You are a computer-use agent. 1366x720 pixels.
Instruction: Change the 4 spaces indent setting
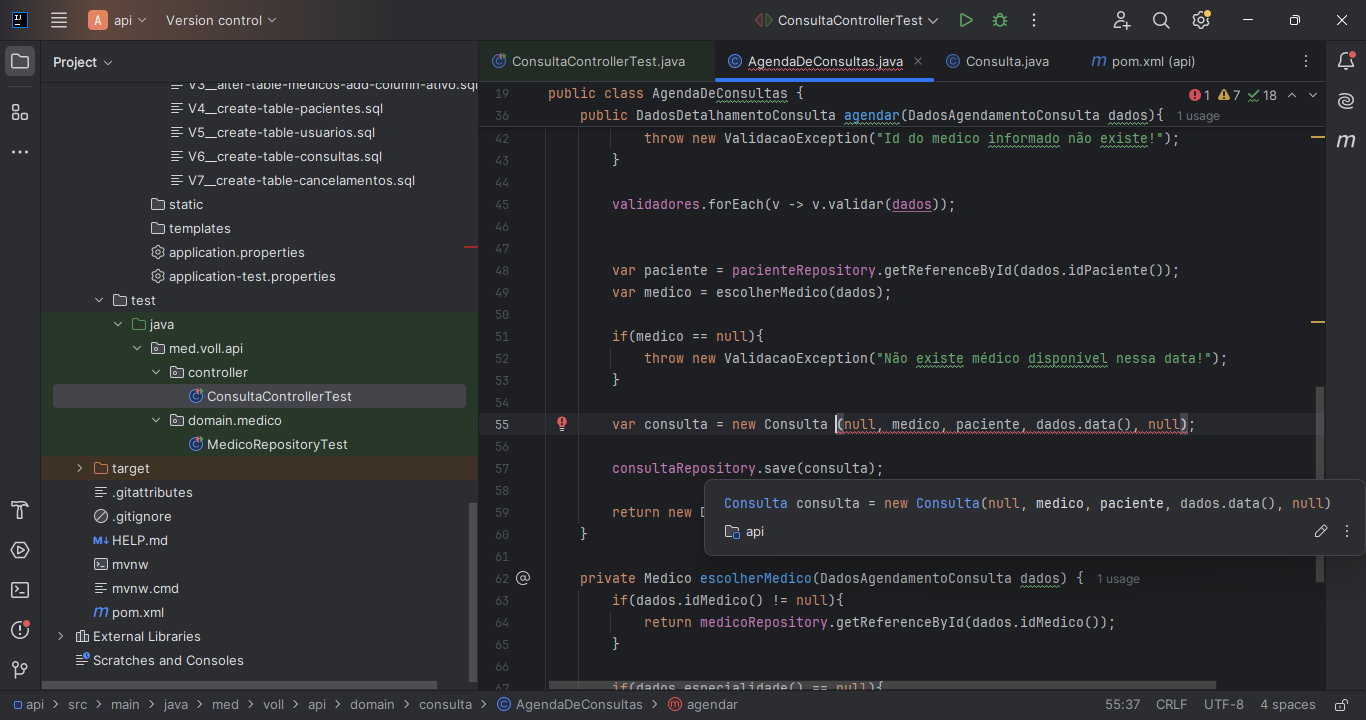click(x=1288, y=704)
